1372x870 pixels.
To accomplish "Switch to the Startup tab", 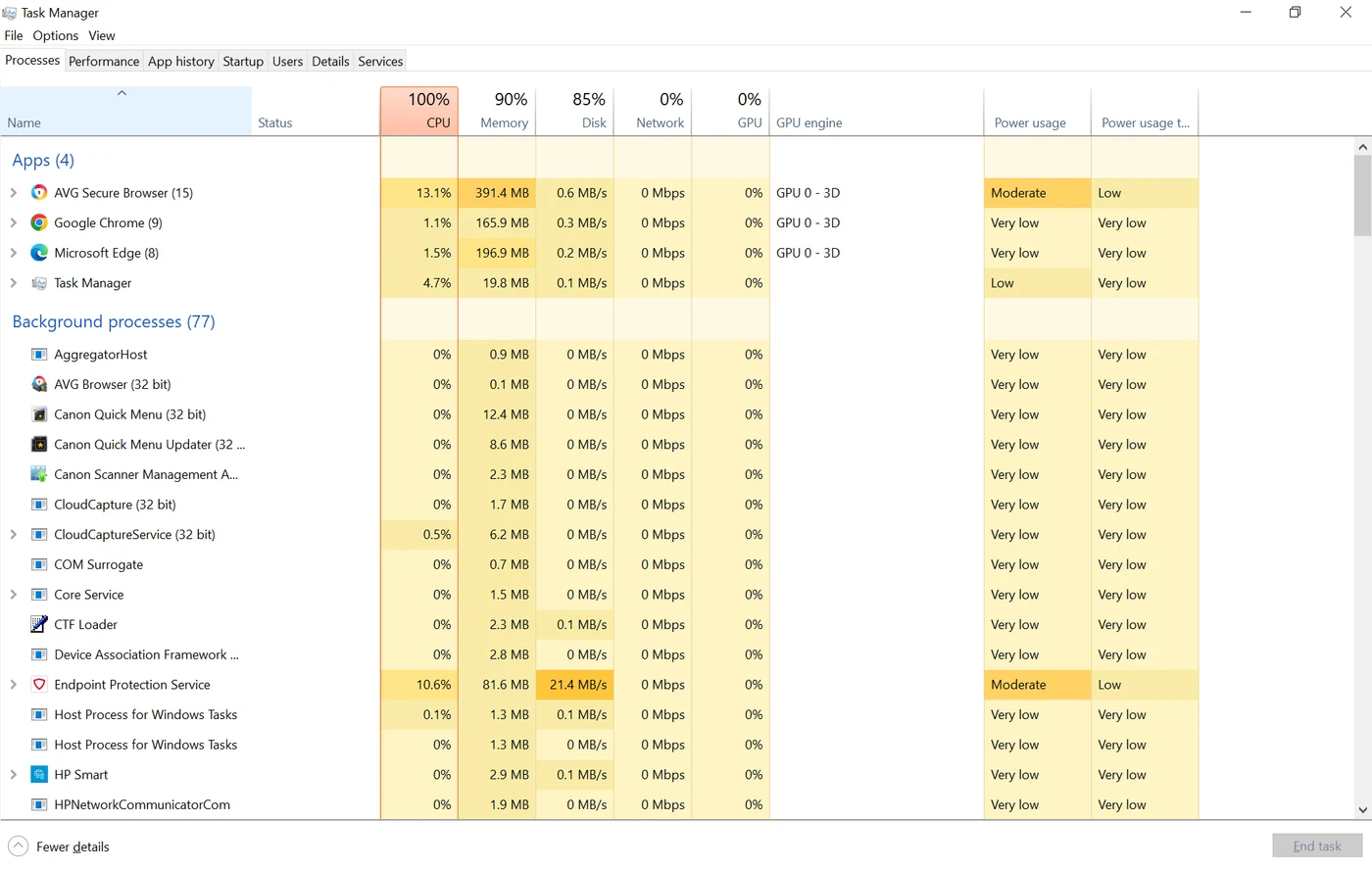I will [x=243, y=61].
